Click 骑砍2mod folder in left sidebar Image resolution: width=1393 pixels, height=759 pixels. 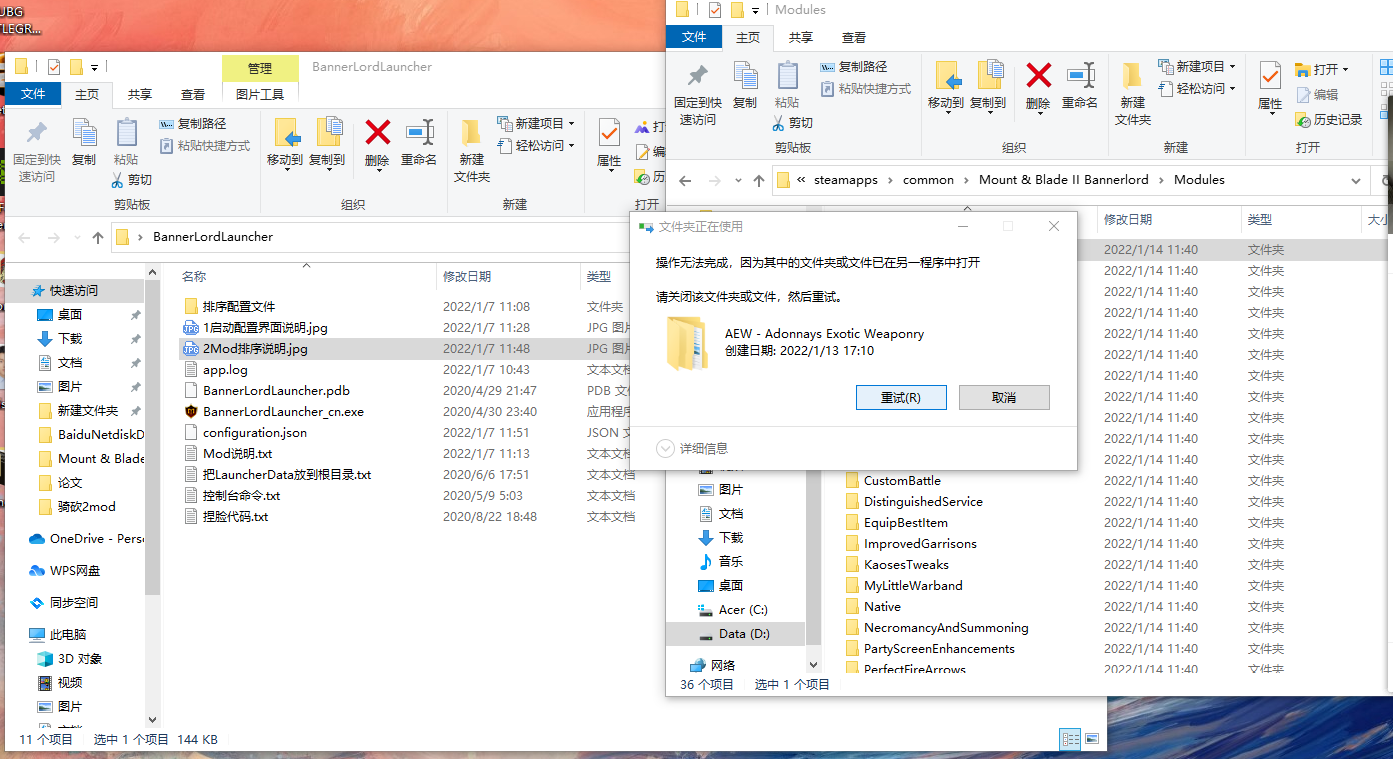click(x=86, y=506)
